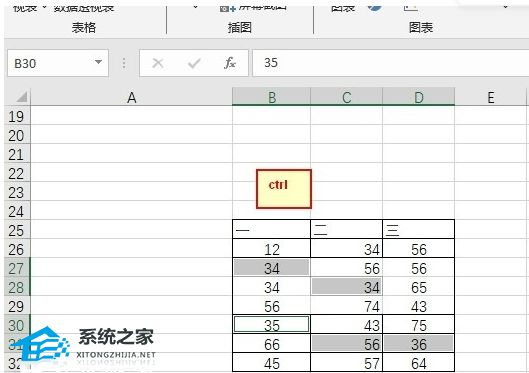Select column B header

click(x=272, y=97)
